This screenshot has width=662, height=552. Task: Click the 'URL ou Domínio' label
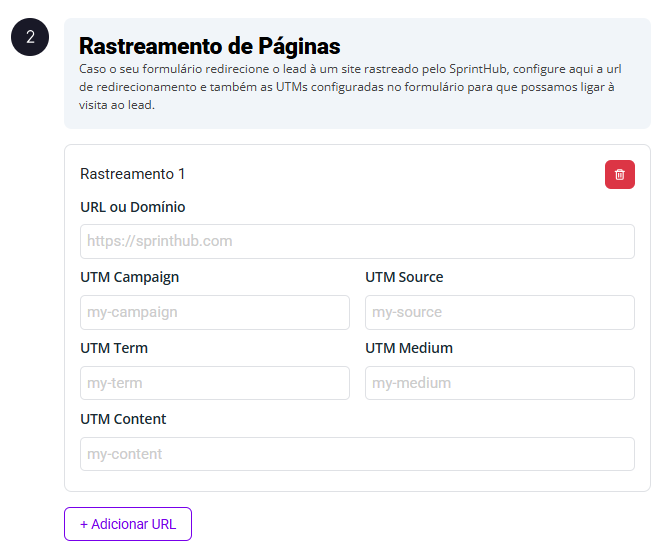132,207
